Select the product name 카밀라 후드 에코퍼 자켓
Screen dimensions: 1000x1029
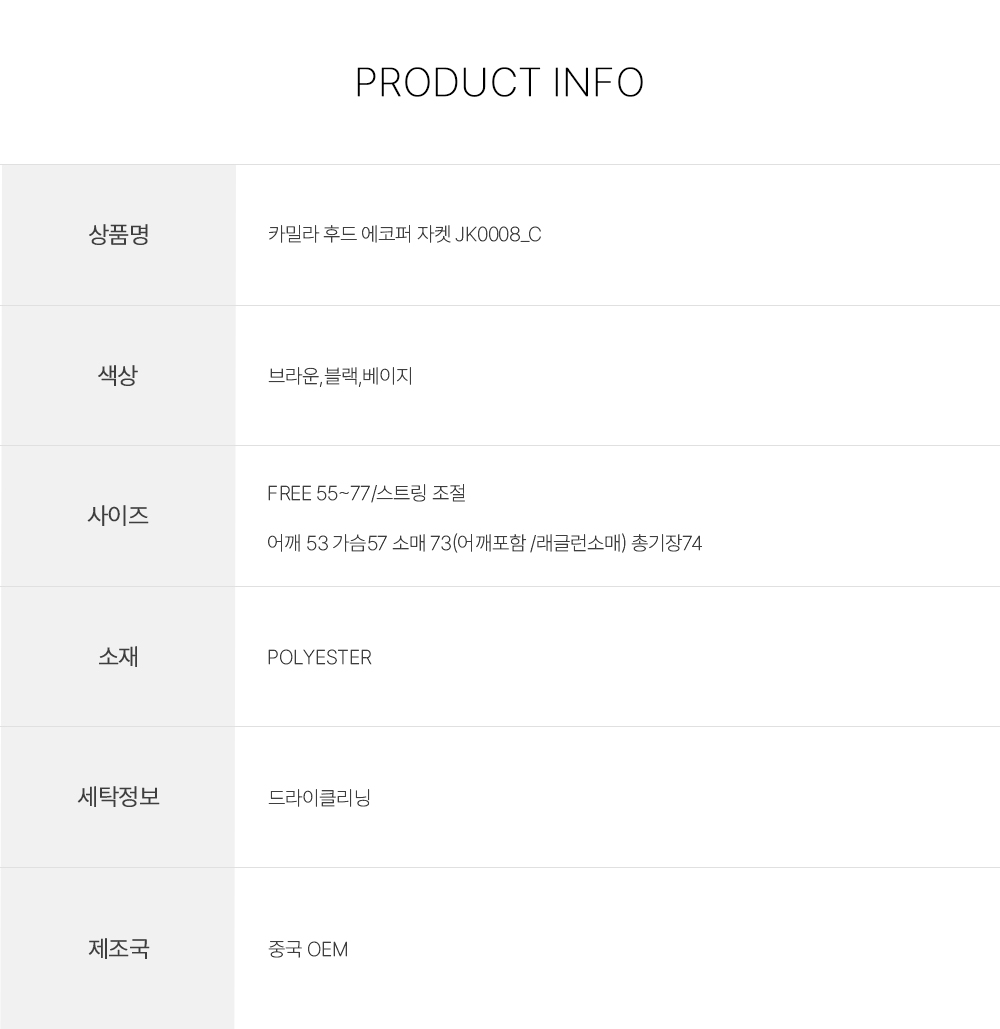[358, 235]
